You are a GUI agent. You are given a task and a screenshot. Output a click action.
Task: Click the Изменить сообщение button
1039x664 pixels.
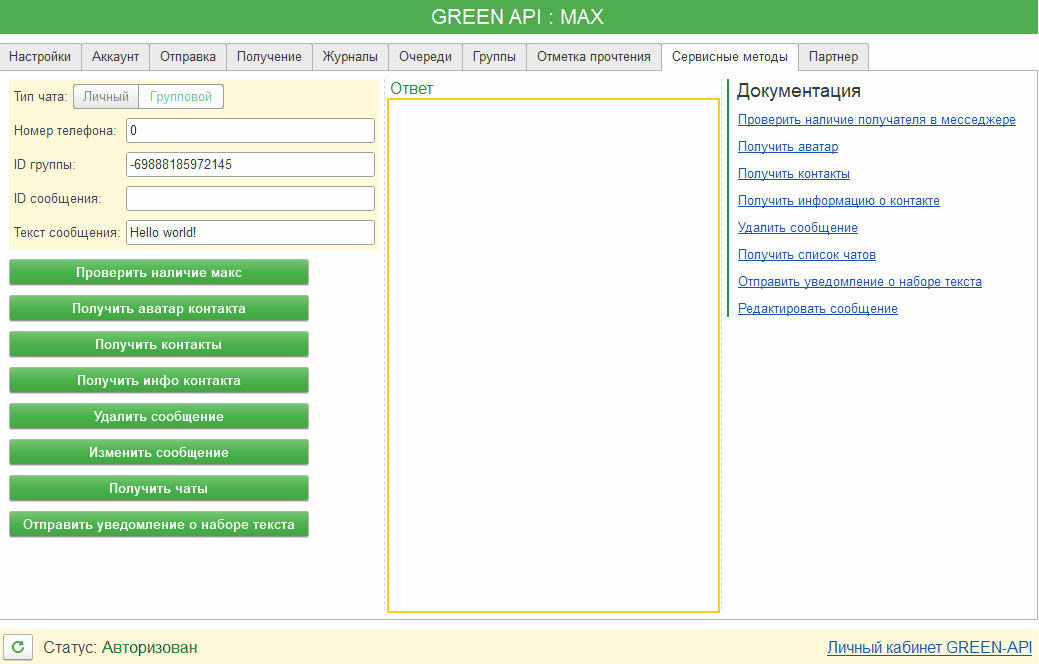[159, 453]
